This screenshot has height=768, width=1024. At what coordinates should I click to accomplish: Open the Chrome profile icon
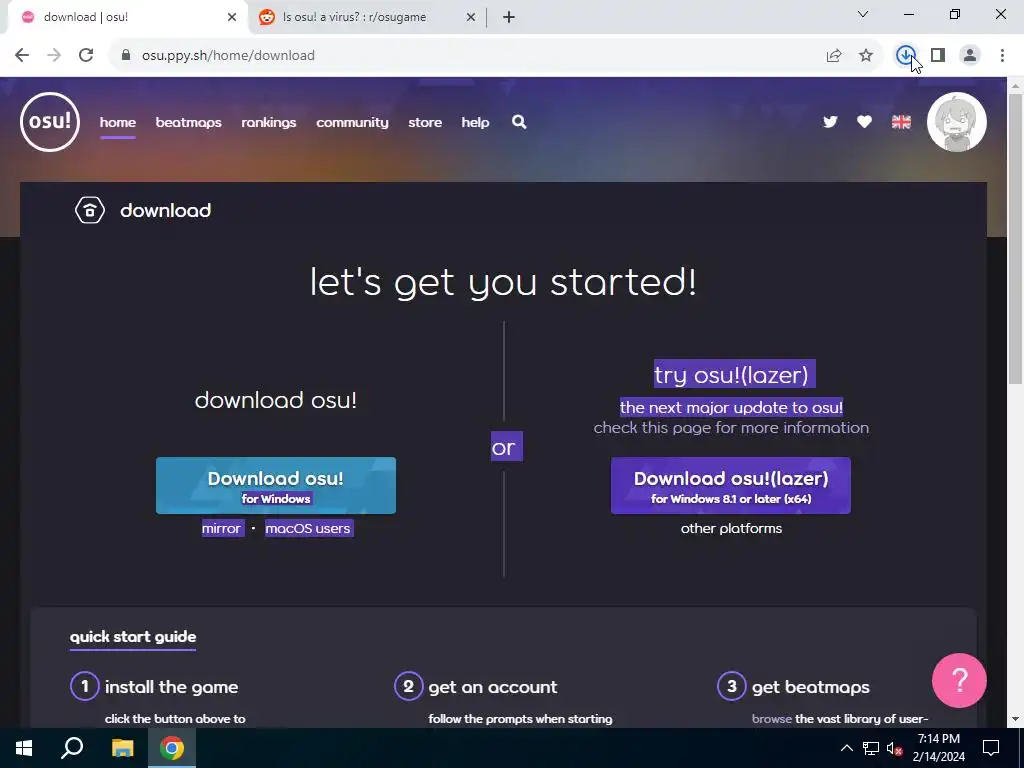(x=970, y=56)
